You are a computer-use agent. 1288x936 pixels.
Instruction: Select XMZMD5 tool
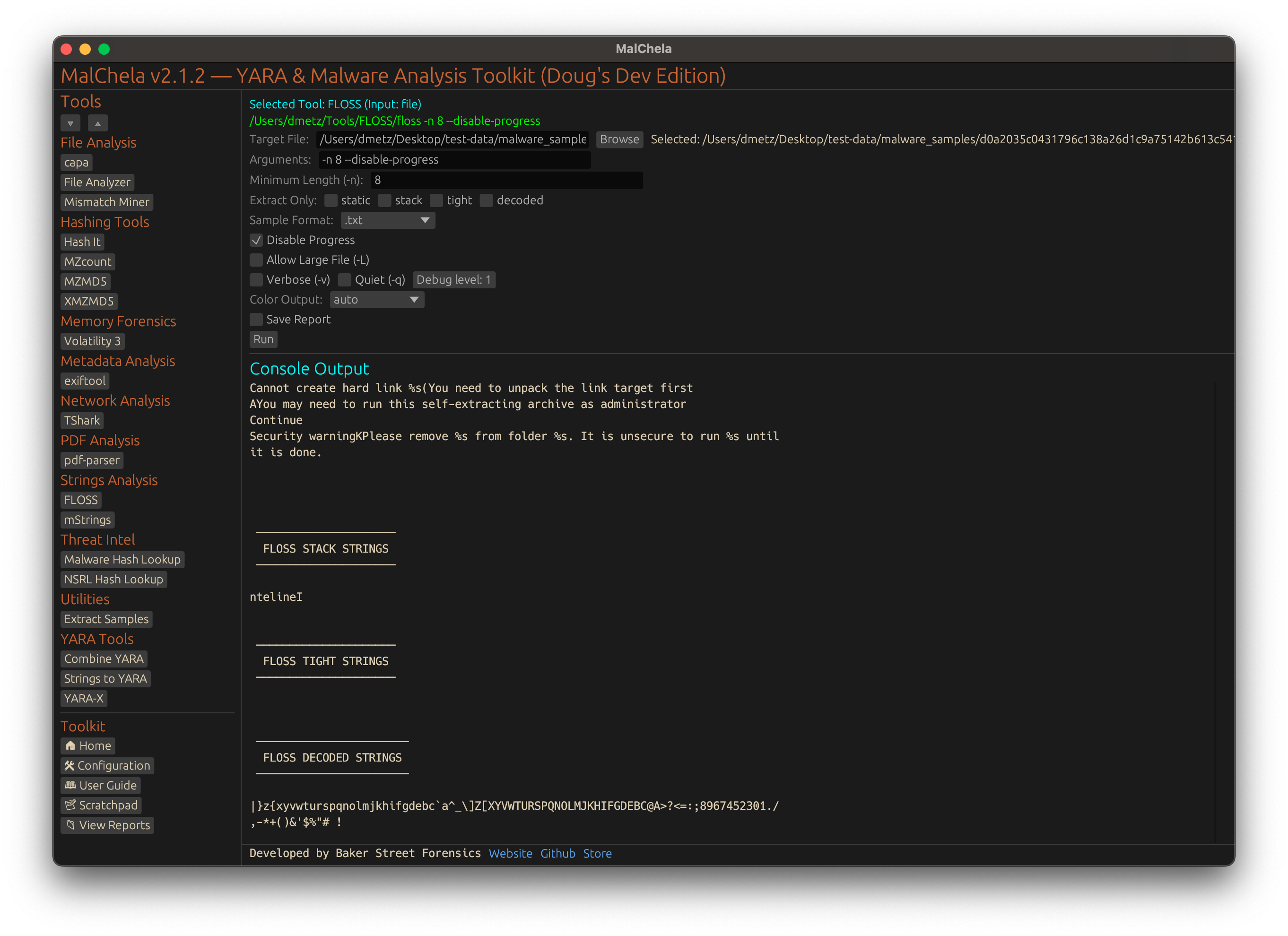89,302
